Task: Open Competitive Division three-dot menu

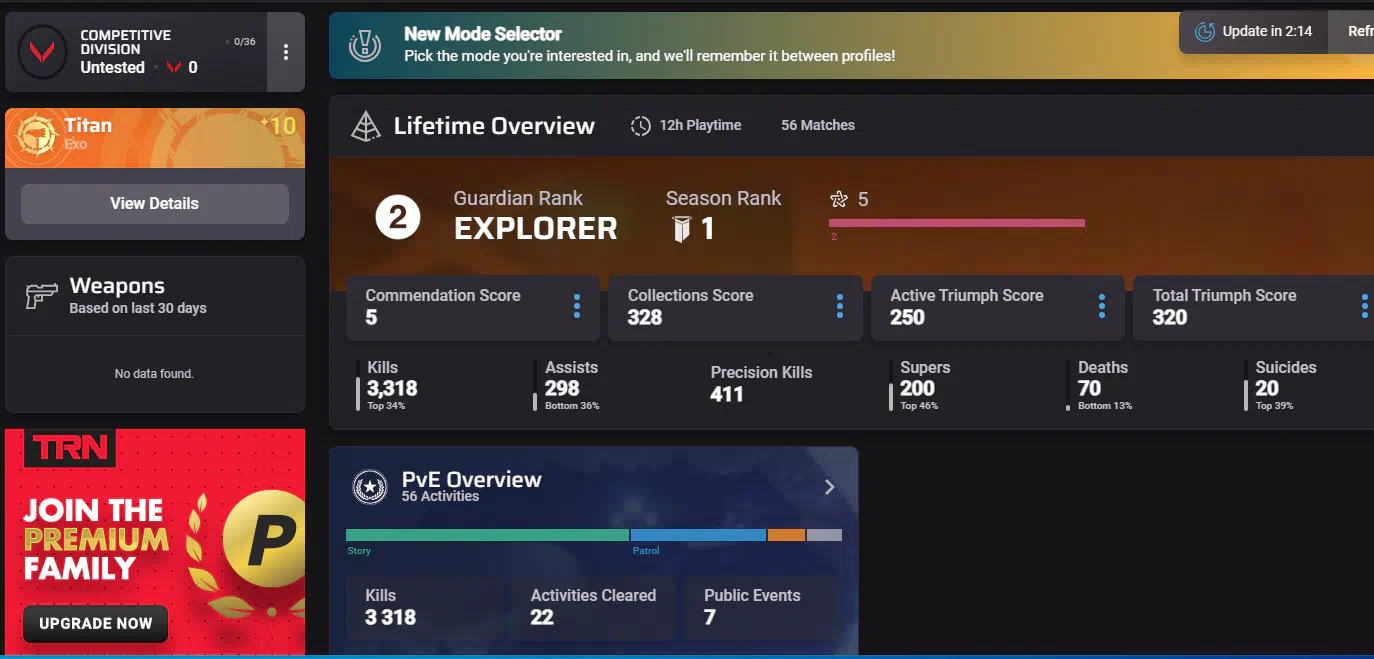Action: pyautogui.click(x=286, y=52)
